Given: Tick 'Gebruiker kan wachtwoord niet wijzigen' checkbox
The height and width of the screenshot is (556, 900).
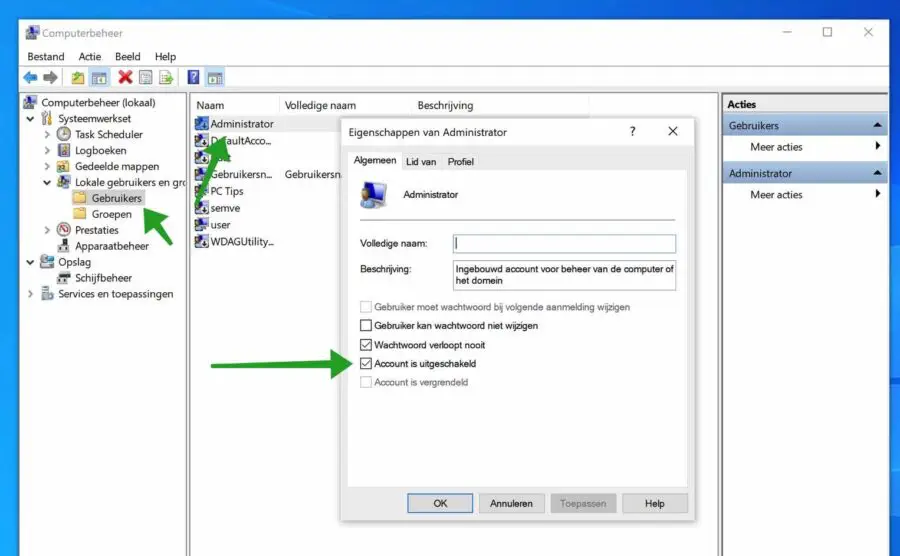Looking at the screenshot, I should pos(366,325).
